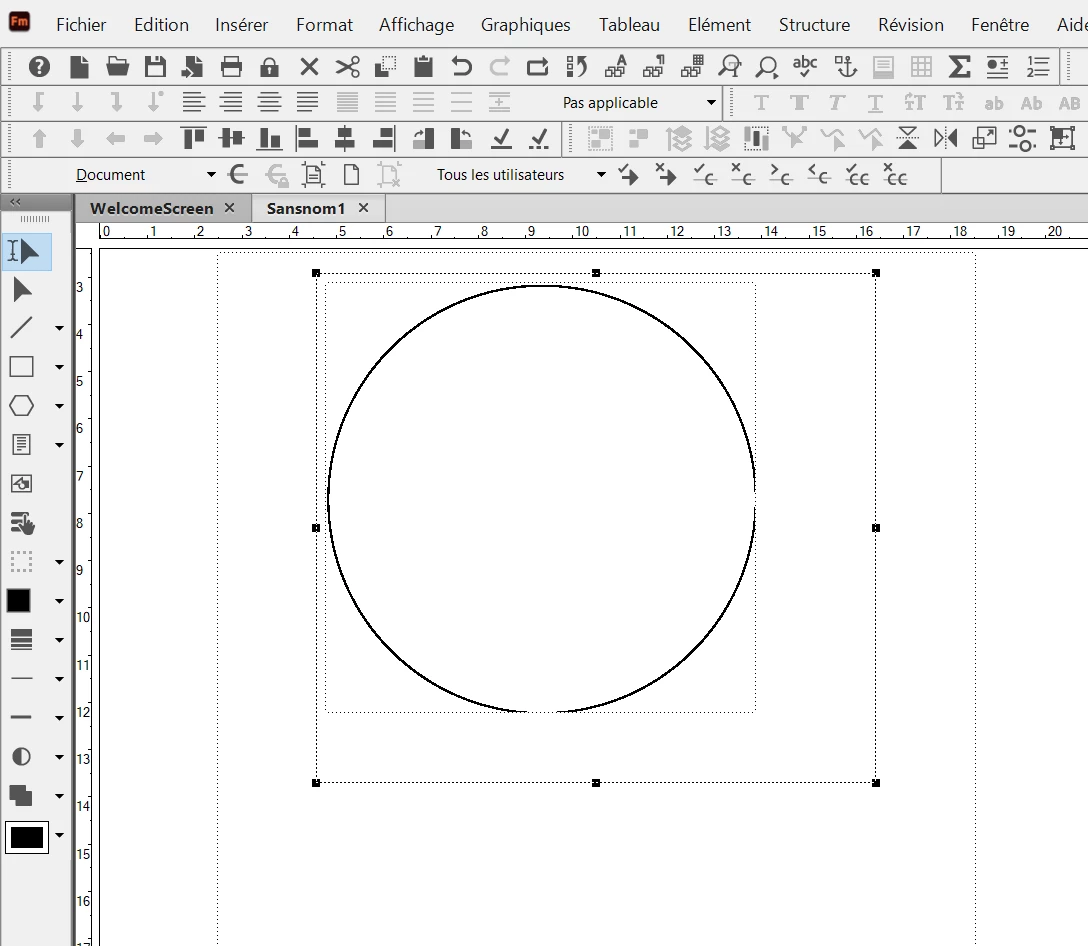Open the numbered list icon
1088x946 pixels.
click(1038, 67)
